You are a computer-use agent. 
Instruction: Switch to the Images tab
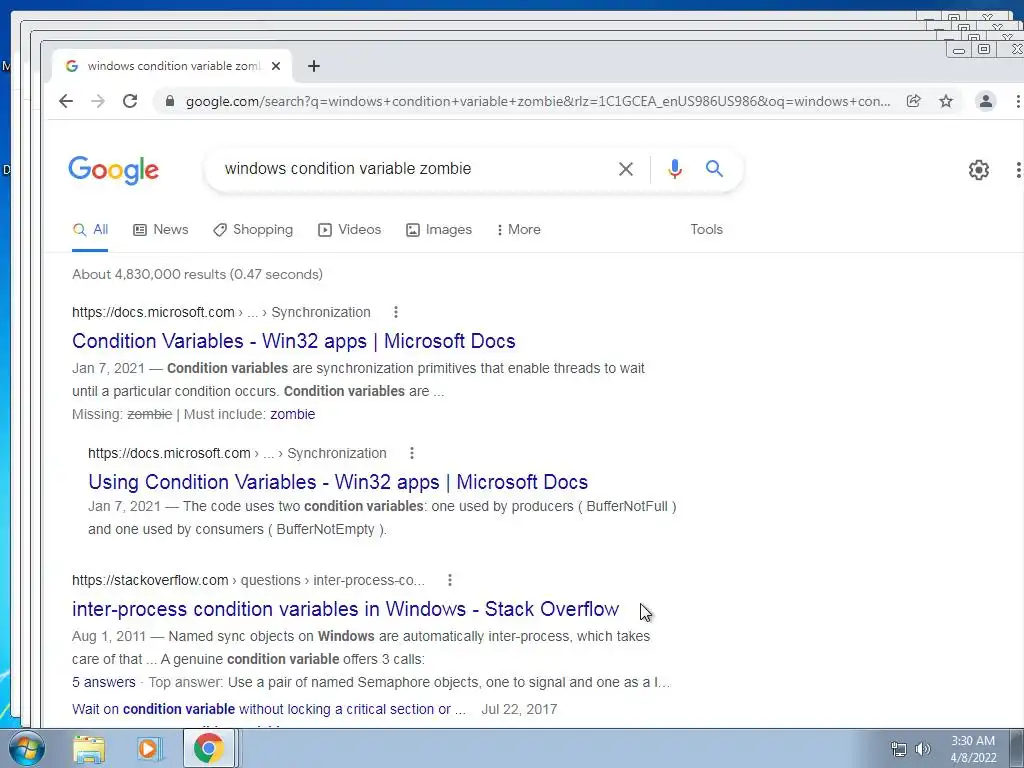(x=439, y=229)
